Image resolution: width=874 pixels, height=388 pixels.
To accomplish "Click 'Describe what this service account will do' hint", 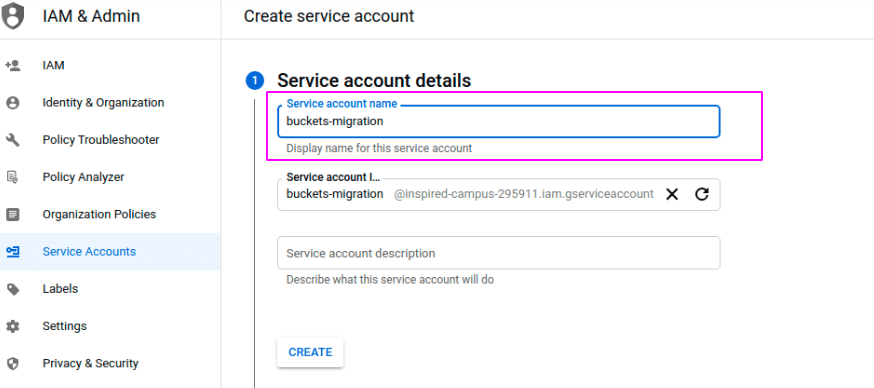I will click(390, 279).
